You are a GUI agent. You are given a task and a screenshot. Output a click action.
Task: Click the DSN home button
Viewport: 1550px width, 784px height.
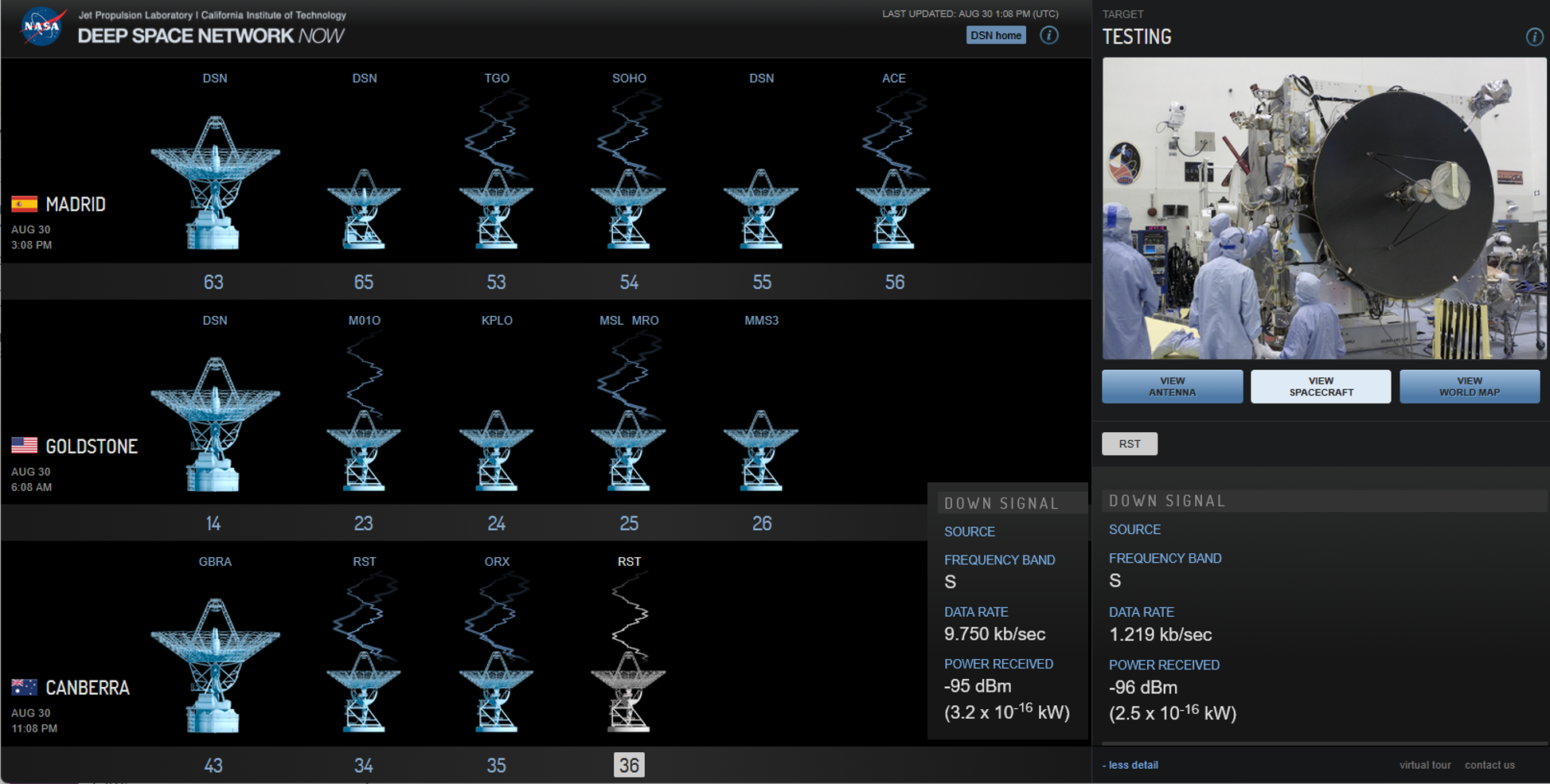pyautogui.click(x=996, y=35)
